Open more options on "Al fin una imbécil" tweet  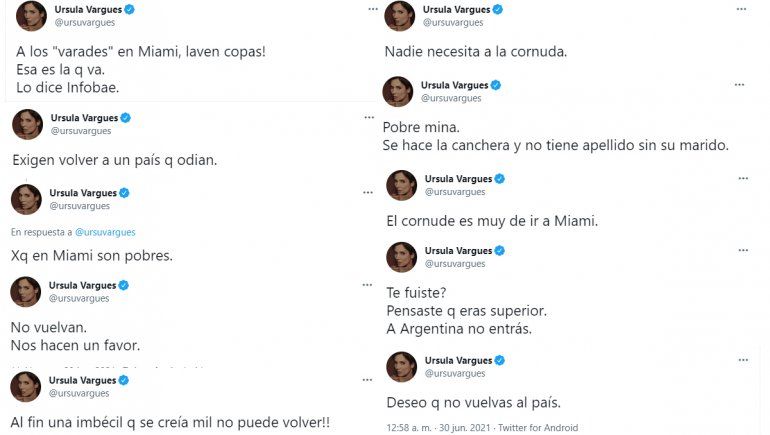[x=368, y=379]
